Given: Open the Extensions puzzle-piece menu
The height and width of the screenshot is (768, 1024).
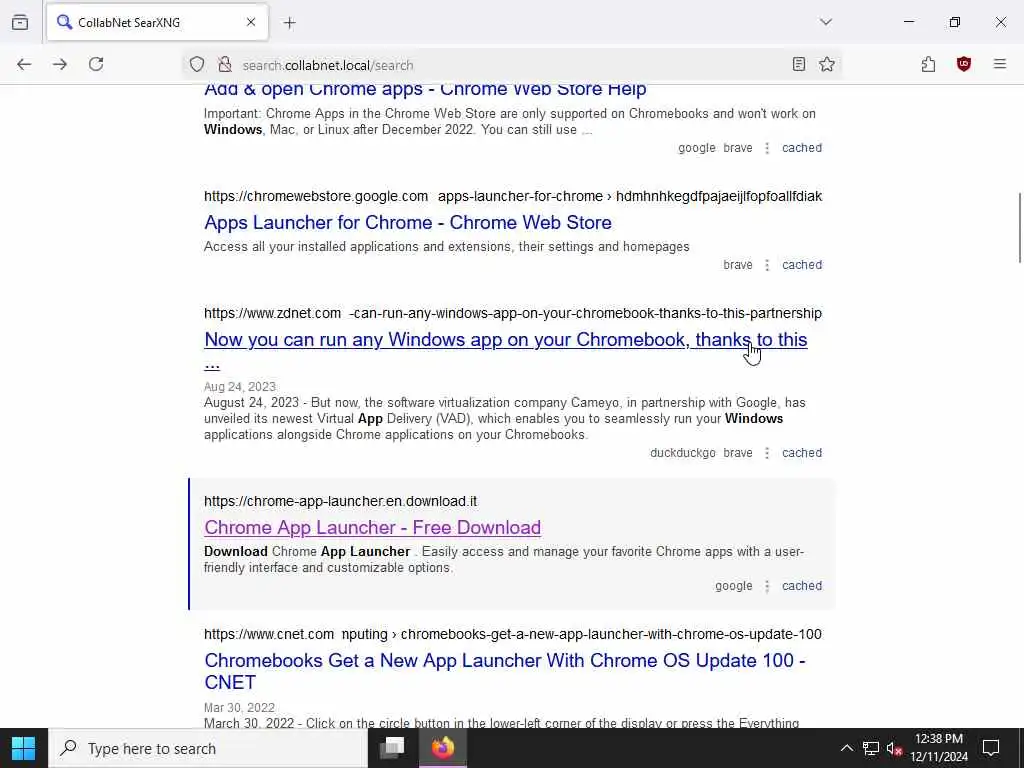Looking at the screenshot, I should 928,64.
